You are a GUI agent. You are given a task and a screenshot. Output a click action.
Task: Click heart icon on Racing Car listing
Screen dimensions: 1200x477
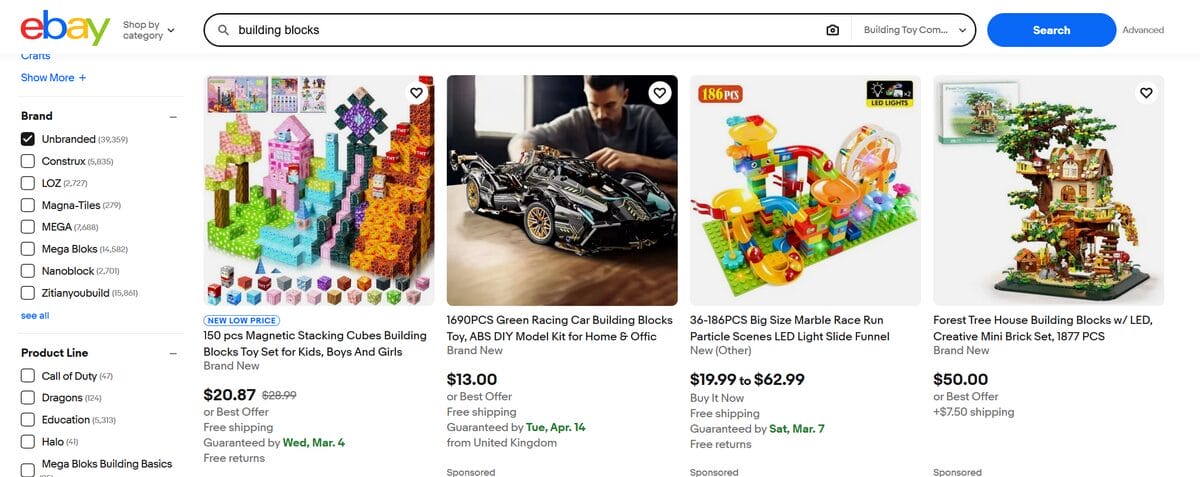pyautogui.click(x=660, y=93)
